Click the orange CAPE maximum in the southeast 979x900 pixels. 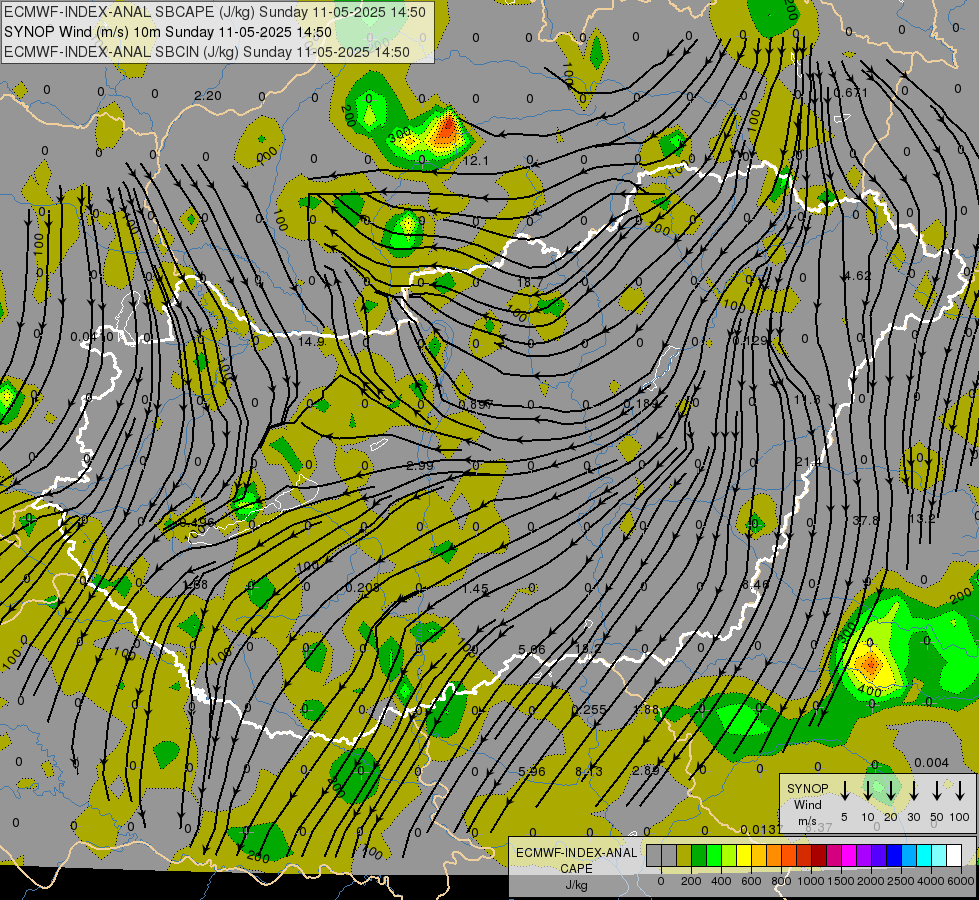click(870, 663)
